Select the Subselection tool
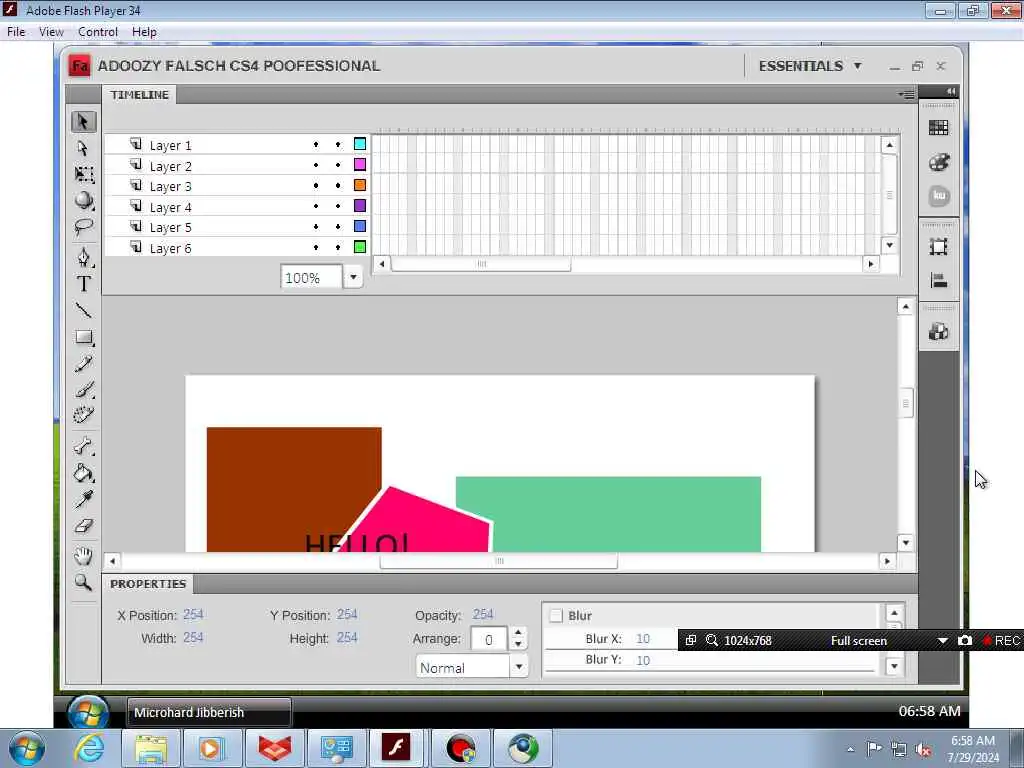Viewport: 1024px width, 768px height. (x=84, y=148)
